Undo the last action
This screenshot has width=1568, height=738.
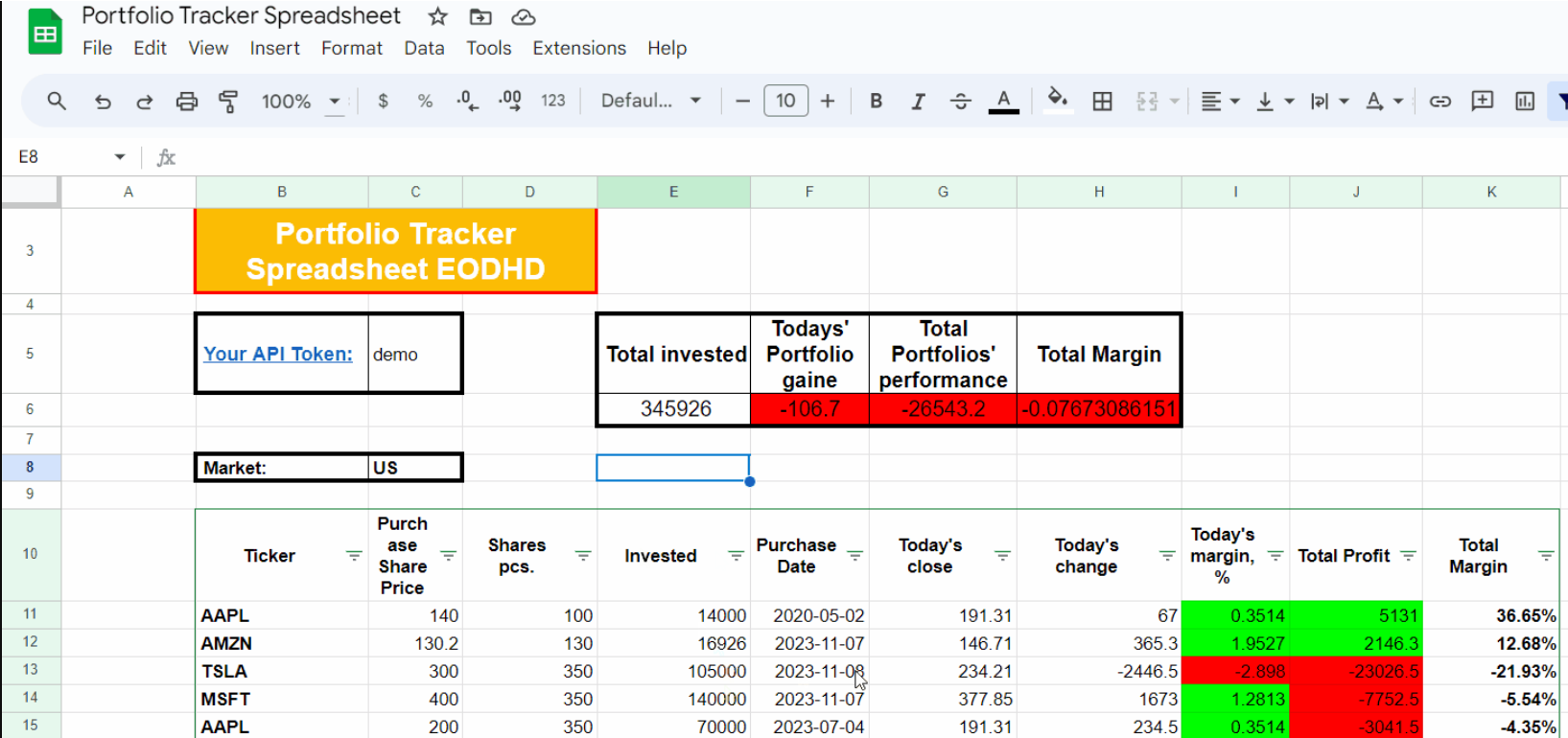103,101
